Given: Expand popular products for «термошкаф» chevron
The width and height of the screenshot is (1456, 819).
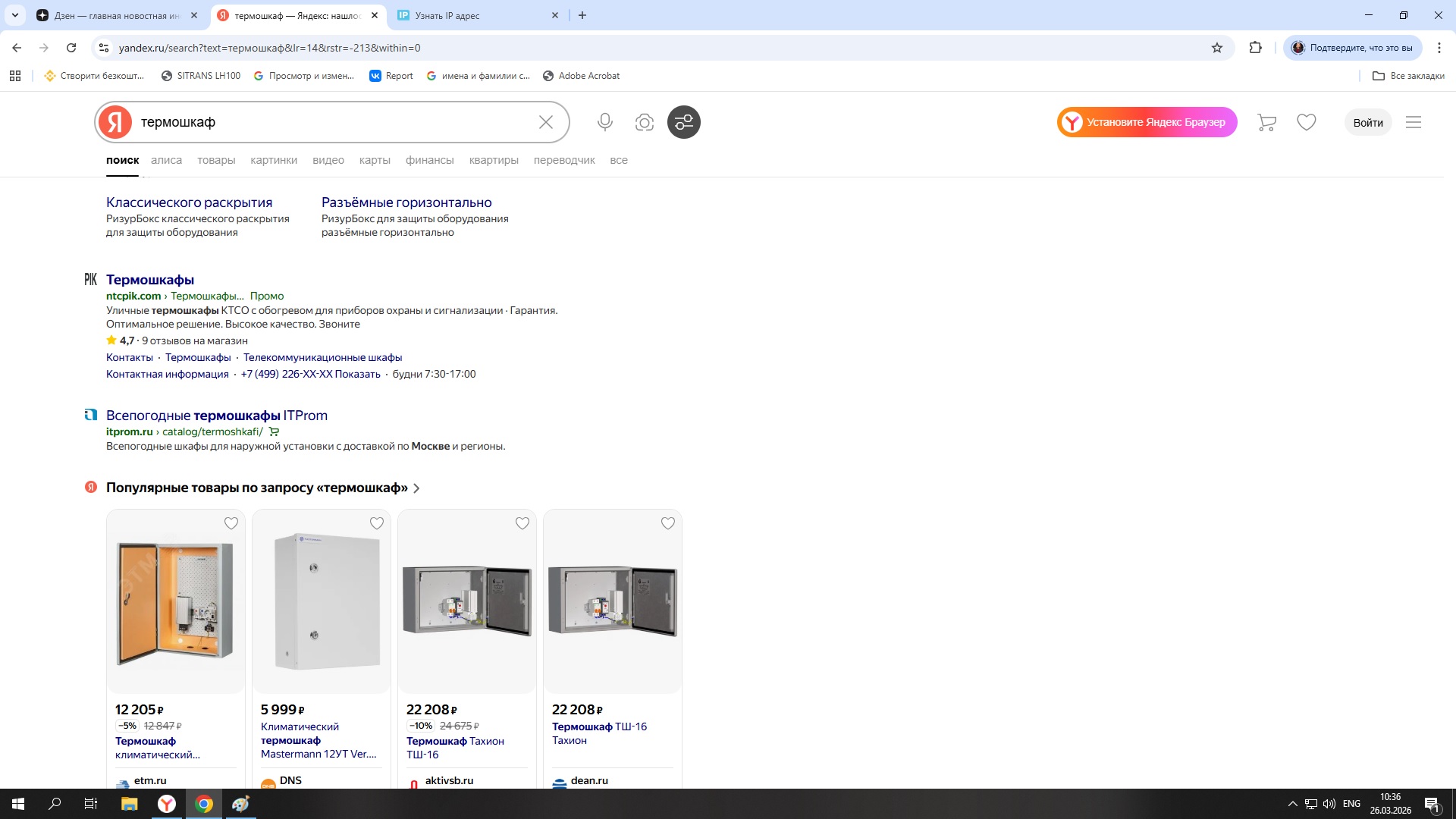Looking at the screenshot, I should click(x=416, y=488).
